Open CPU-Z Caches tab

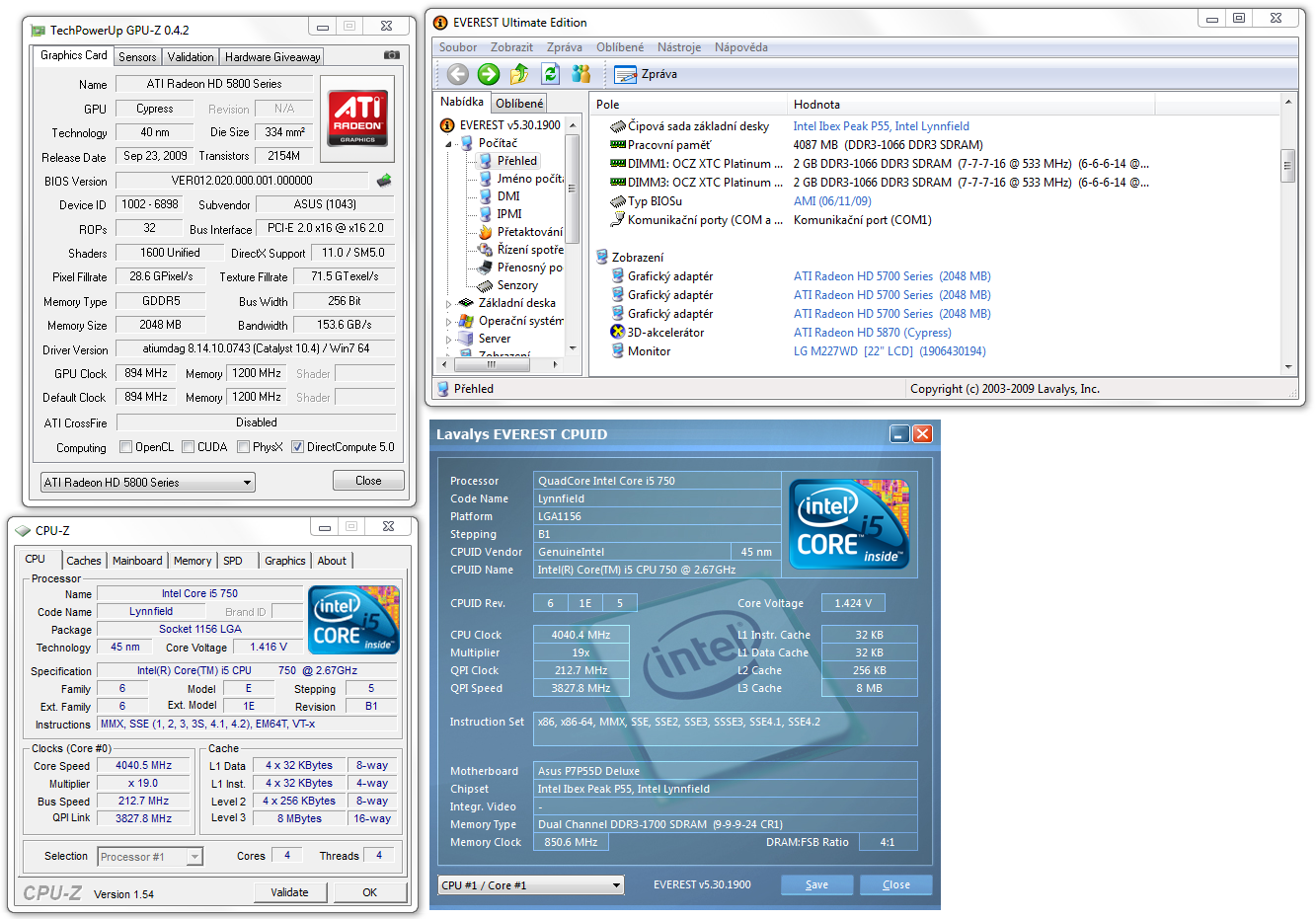[84, 561]
